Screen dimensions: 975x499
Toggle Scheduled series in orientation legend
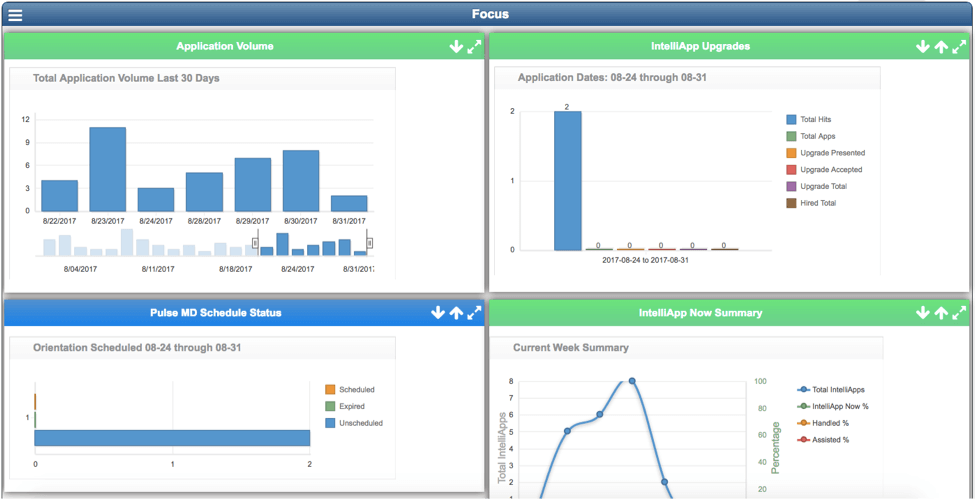pos(356,390)
